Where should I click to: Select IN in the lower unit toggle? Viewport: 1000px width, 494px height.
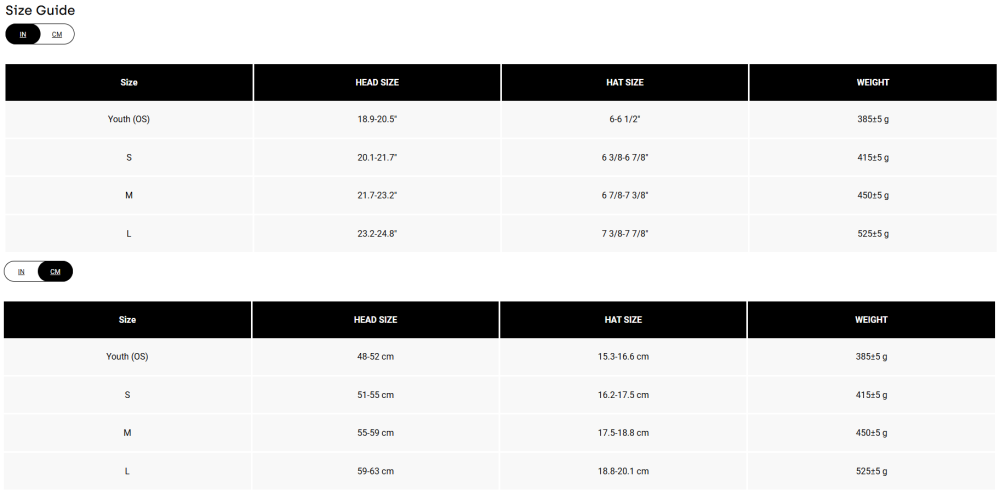(x=21, y=272)
